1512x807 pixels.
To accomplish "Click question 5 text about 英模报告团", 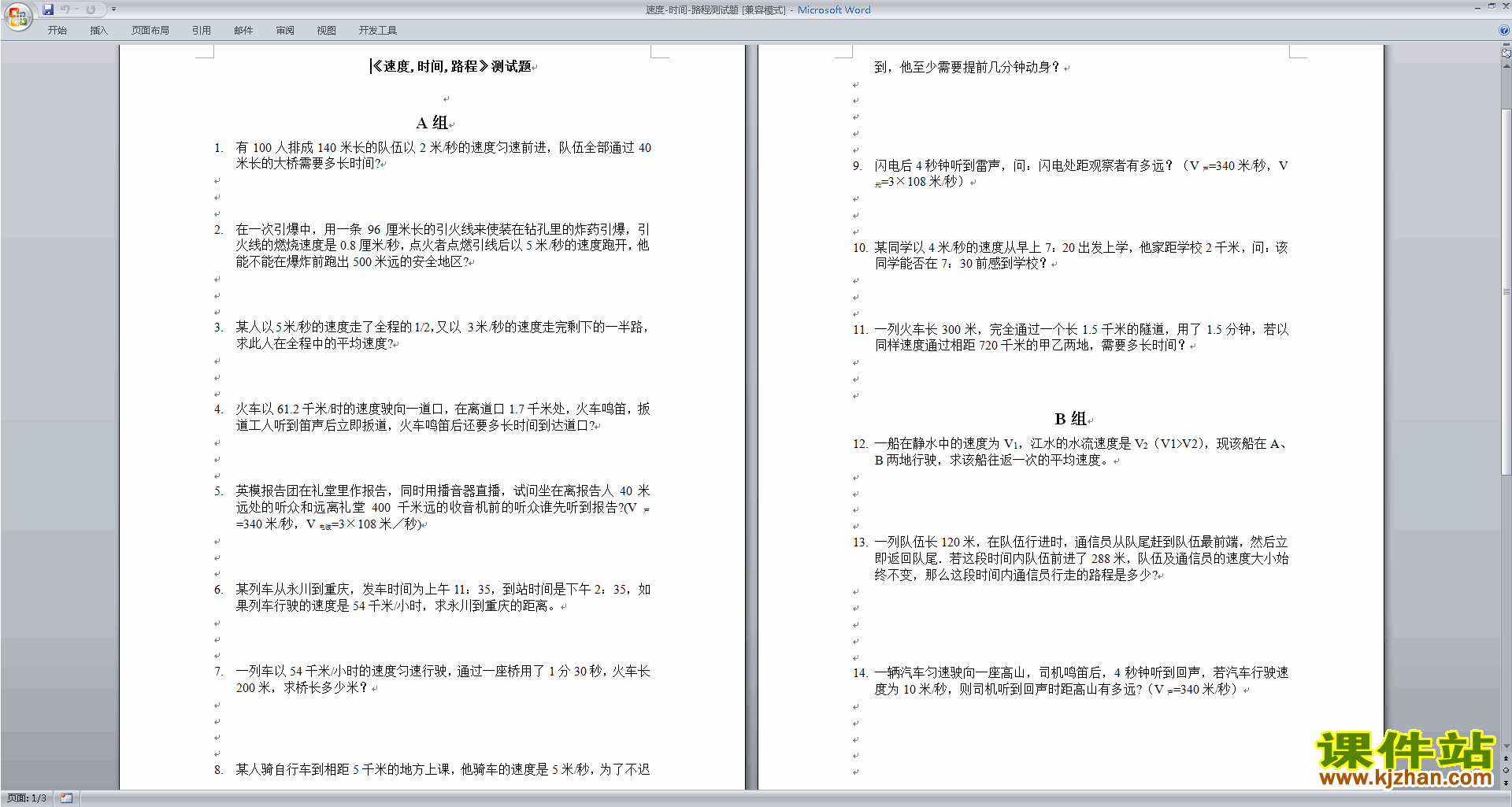I will [443, 507].
